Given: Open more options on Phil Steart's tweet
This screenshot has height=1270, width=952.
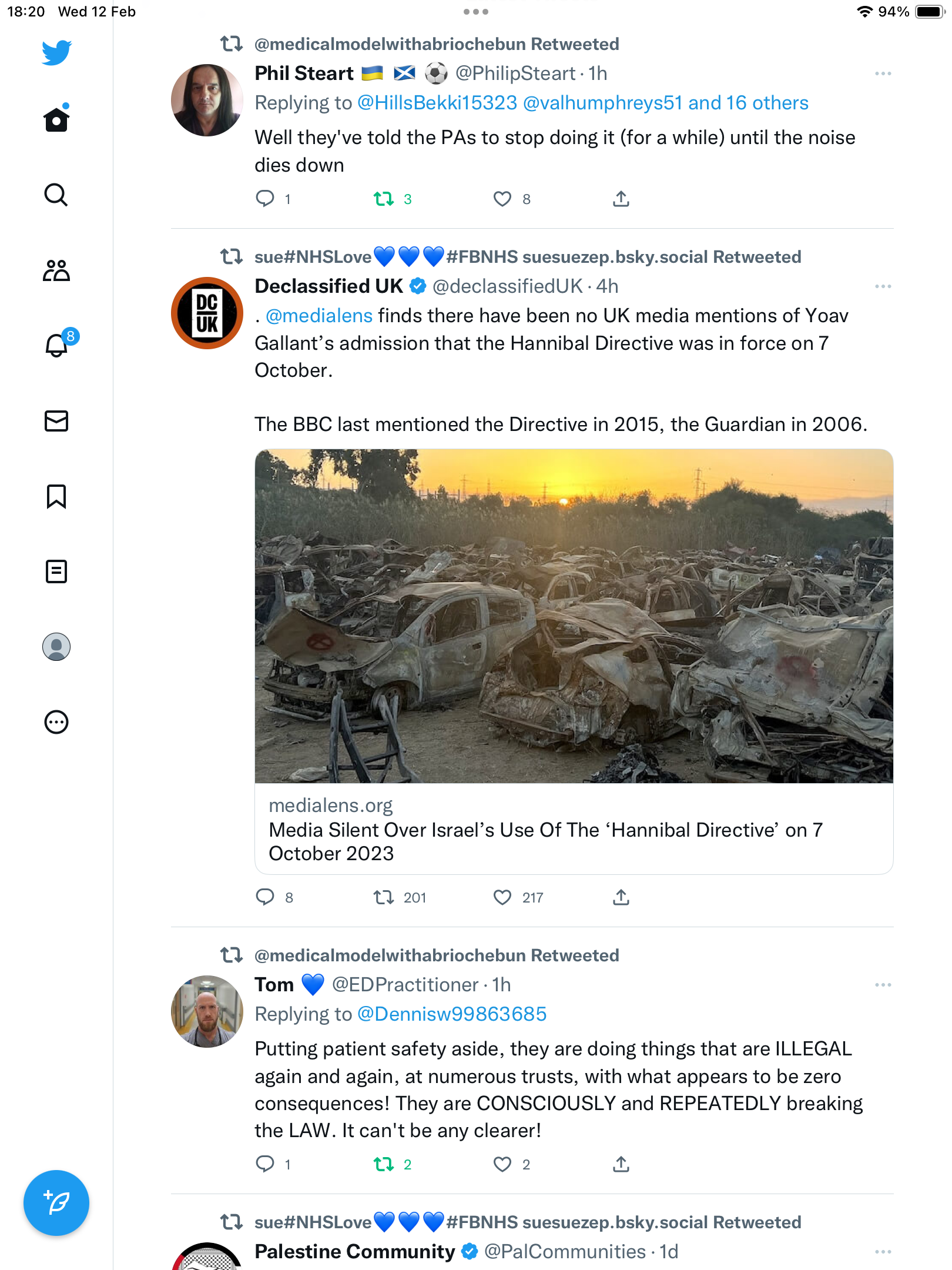Looking at the screenshot, I should [883, 73].
